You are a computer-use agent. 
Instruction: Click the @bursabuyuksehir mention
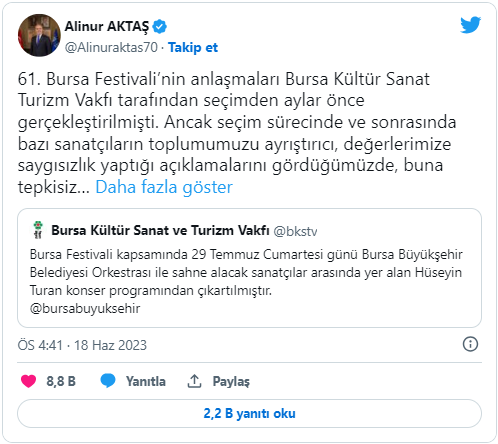tap(85, 308)
